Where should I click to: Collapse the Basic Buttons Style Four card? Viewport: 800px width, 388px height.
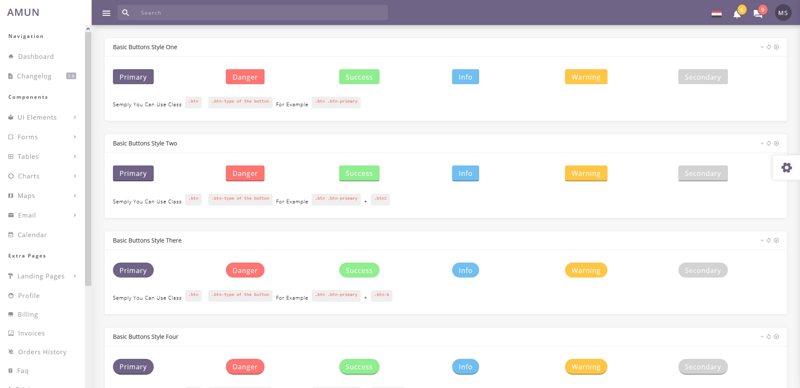[762, 337]
